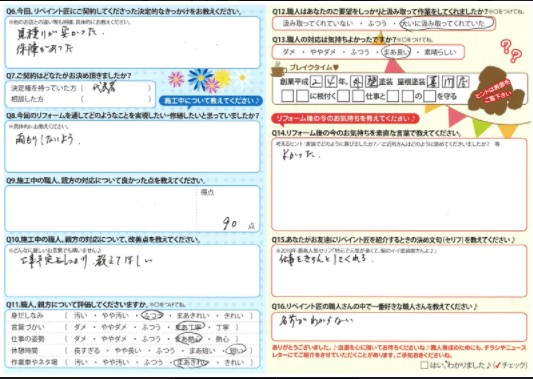Click the empty box before を守る
Viewport: 533px width, 379px height.
[430, 96]
